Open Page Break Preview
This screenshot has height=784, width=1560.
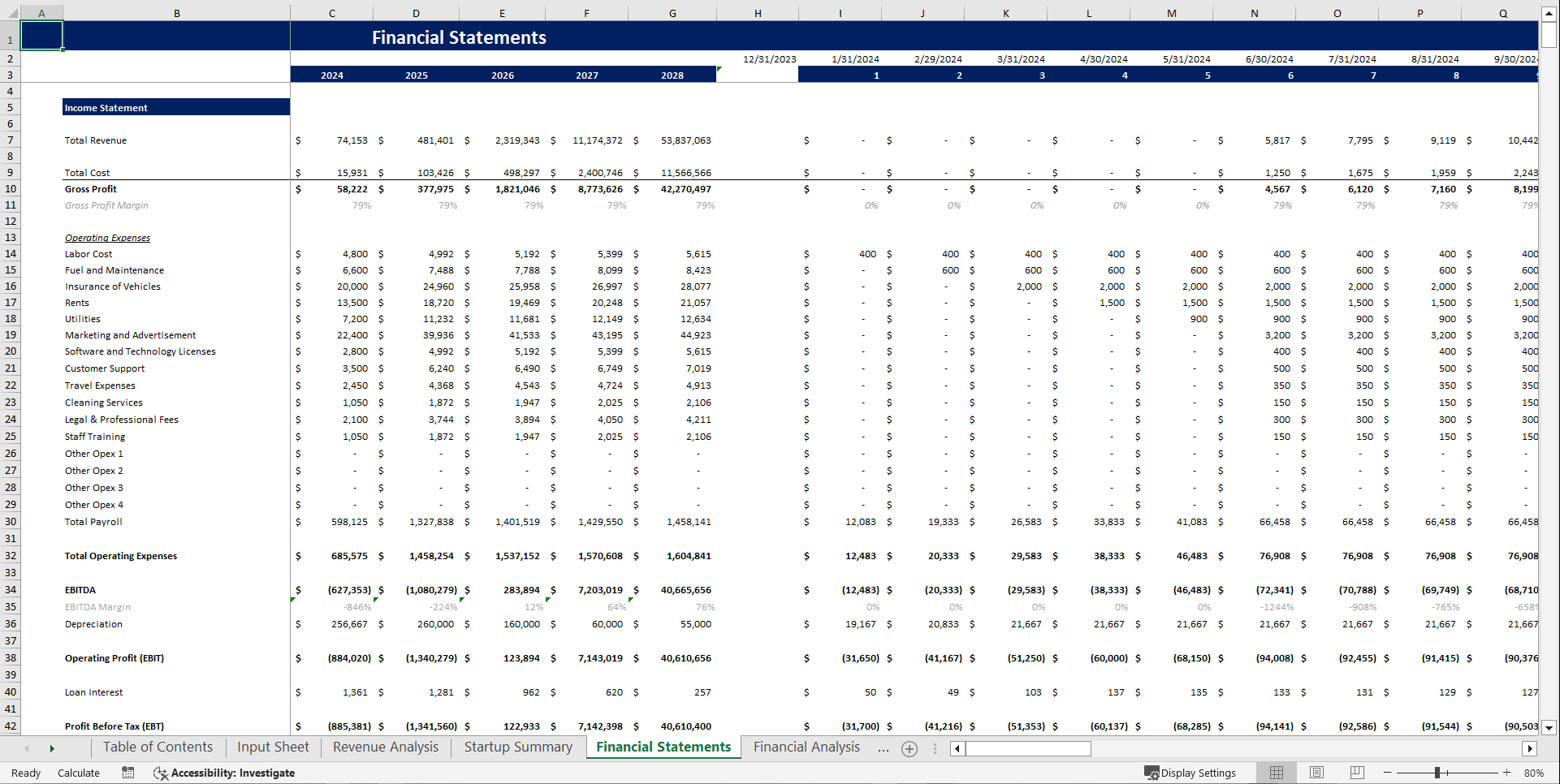coord(1357,772)
